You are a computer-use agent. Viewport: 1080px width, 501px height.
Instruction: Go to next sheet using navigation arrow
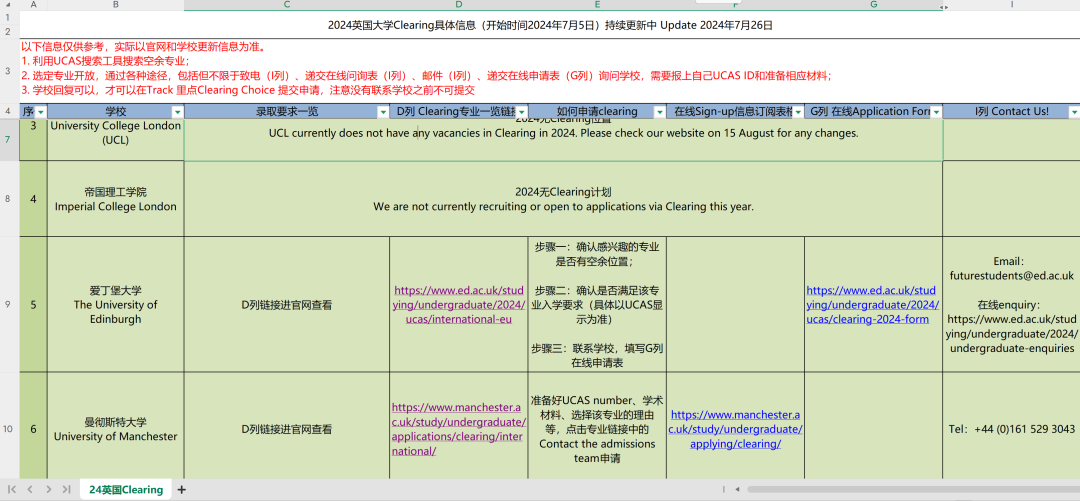48,489
